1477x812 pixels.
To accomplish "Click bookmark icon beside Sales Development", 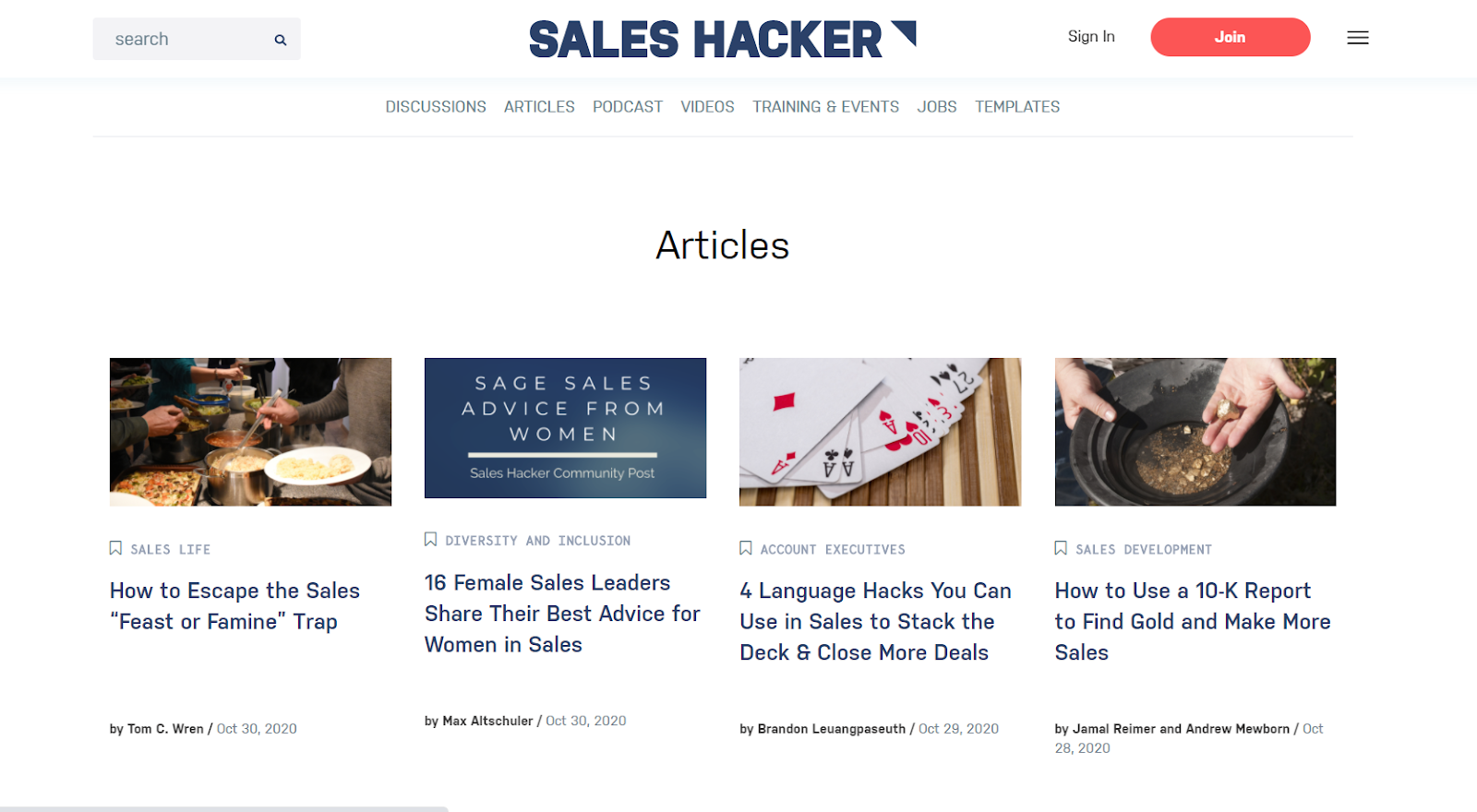I will click(x=1061, y=548).
